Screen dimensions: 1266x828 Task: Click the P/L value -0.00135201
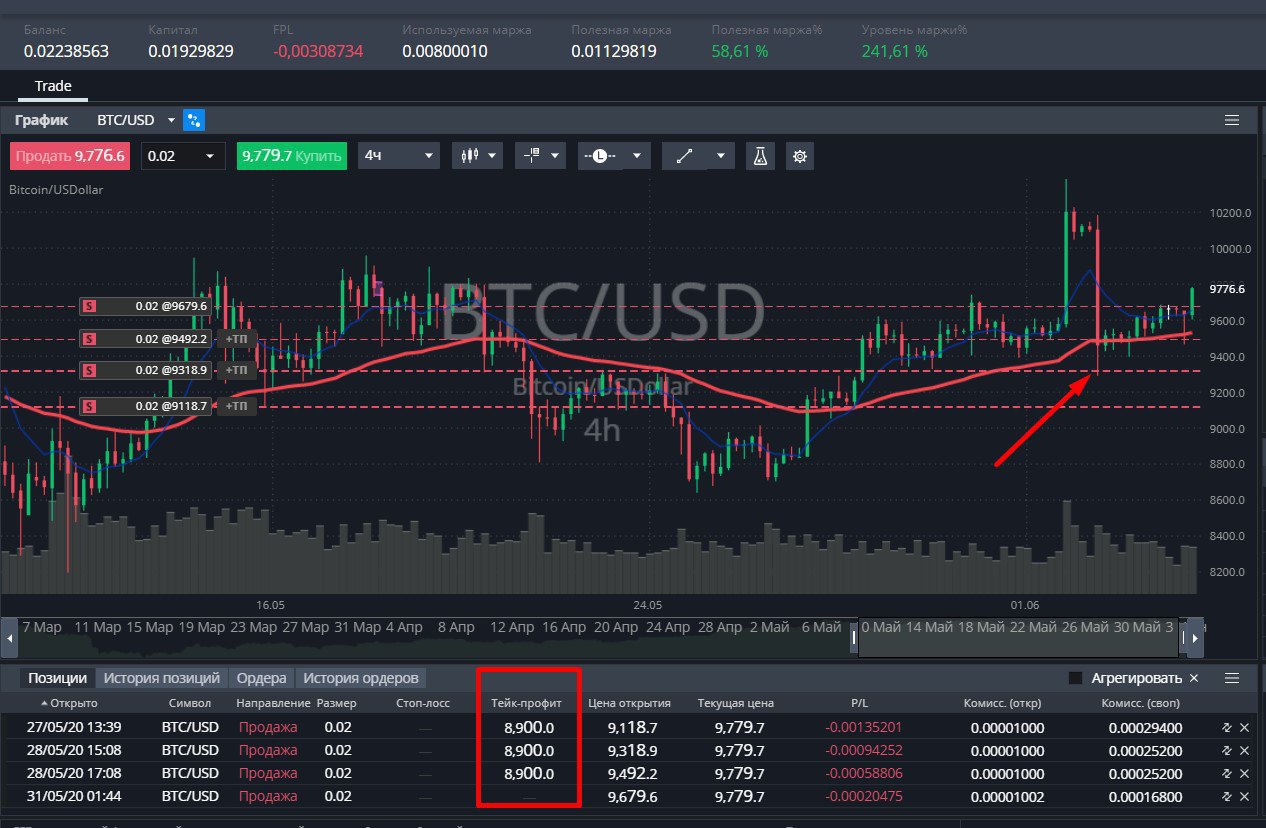864,727
